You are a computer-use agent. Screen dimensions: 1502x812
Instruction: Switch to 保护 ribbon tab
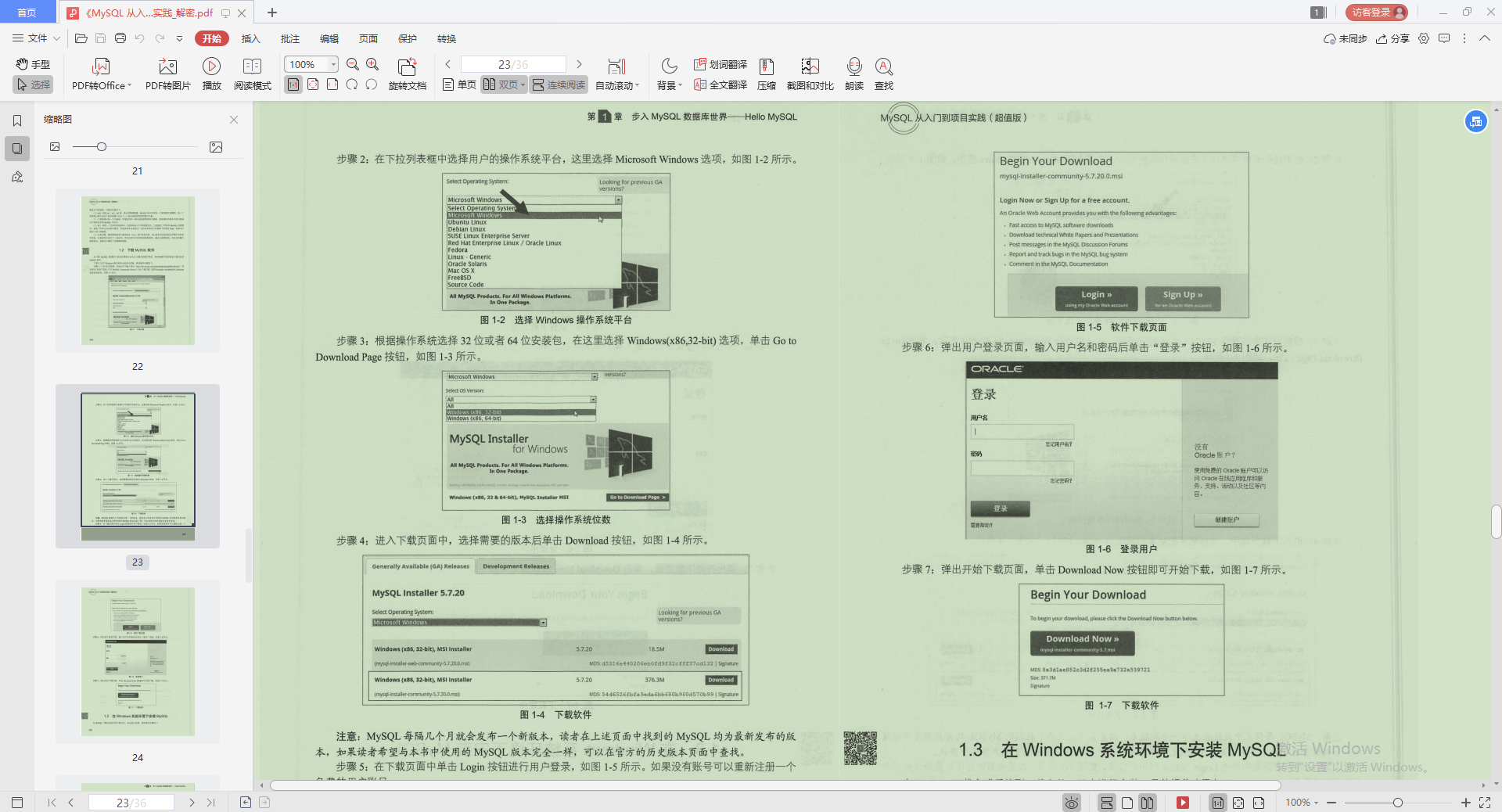pyautogui.click(x=407, y=38)
